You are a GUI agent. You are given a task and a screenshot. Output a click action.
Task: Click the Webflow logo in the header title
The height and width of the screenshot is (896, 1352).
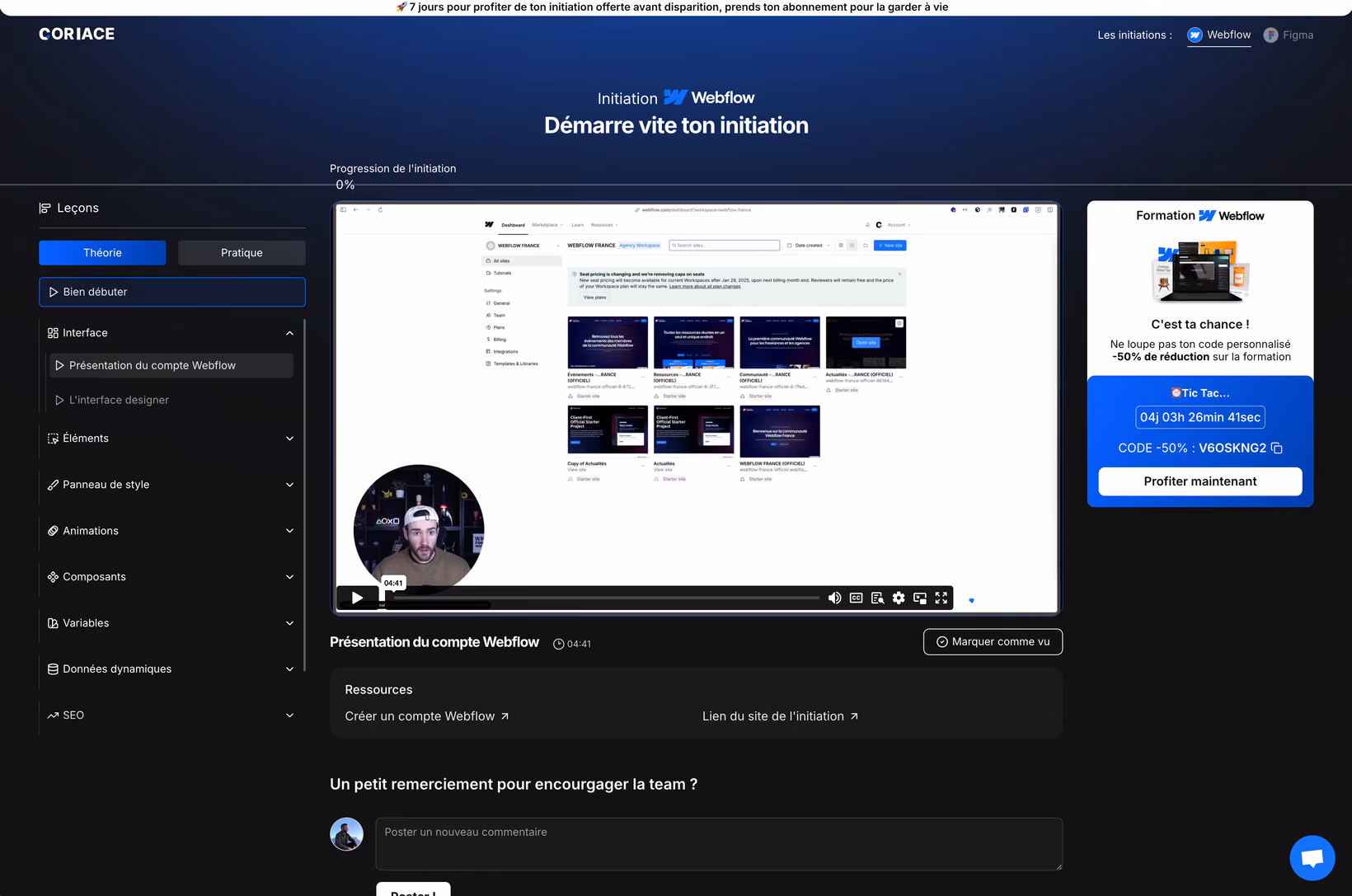point(709,97)
